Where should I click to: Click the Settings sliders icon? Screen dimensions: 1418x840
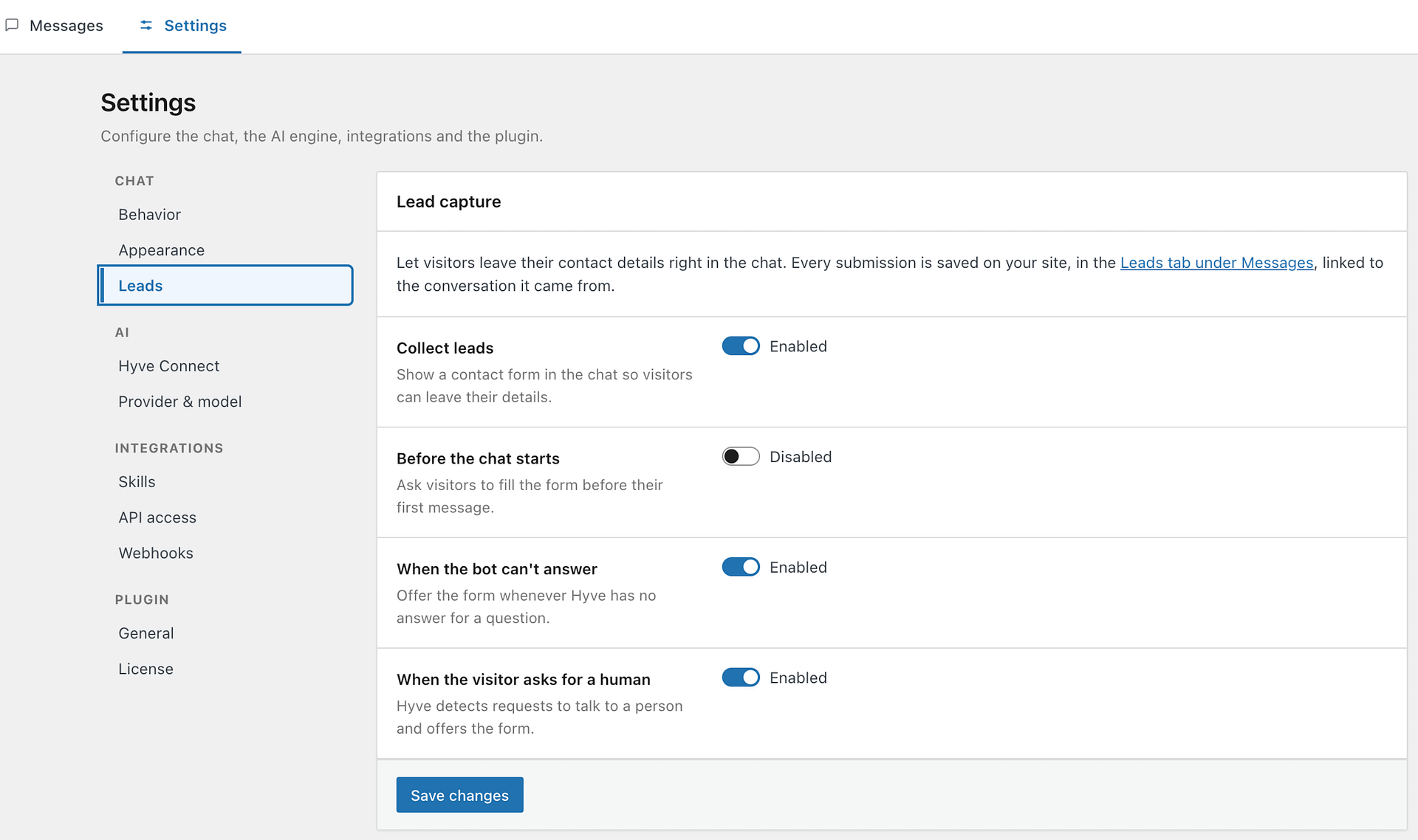146,25
